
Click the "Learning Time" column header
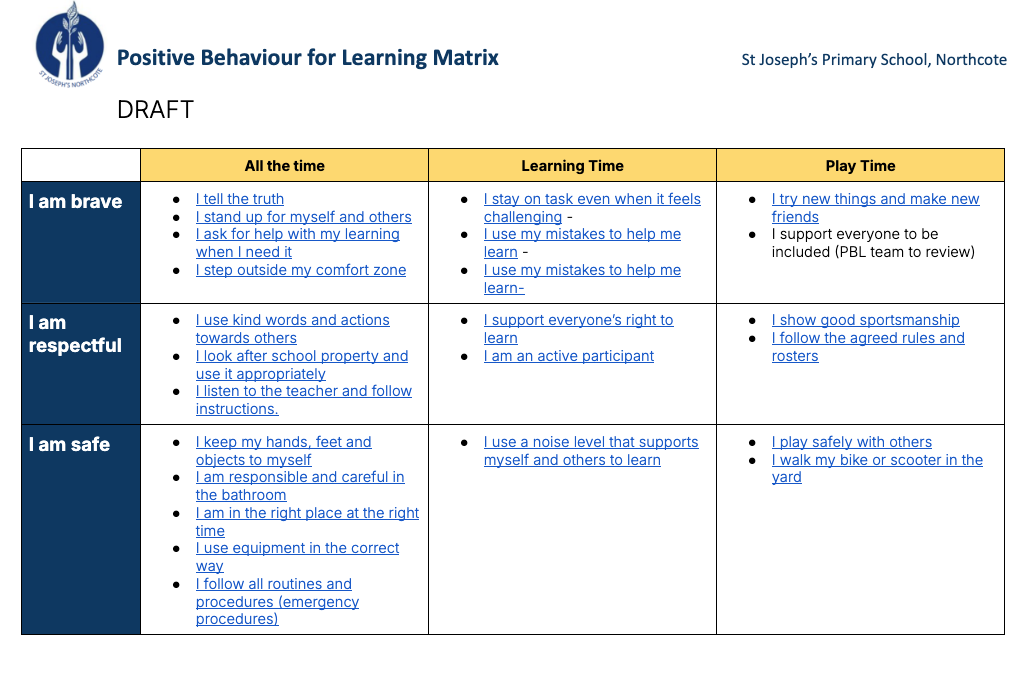click(572, 166)
